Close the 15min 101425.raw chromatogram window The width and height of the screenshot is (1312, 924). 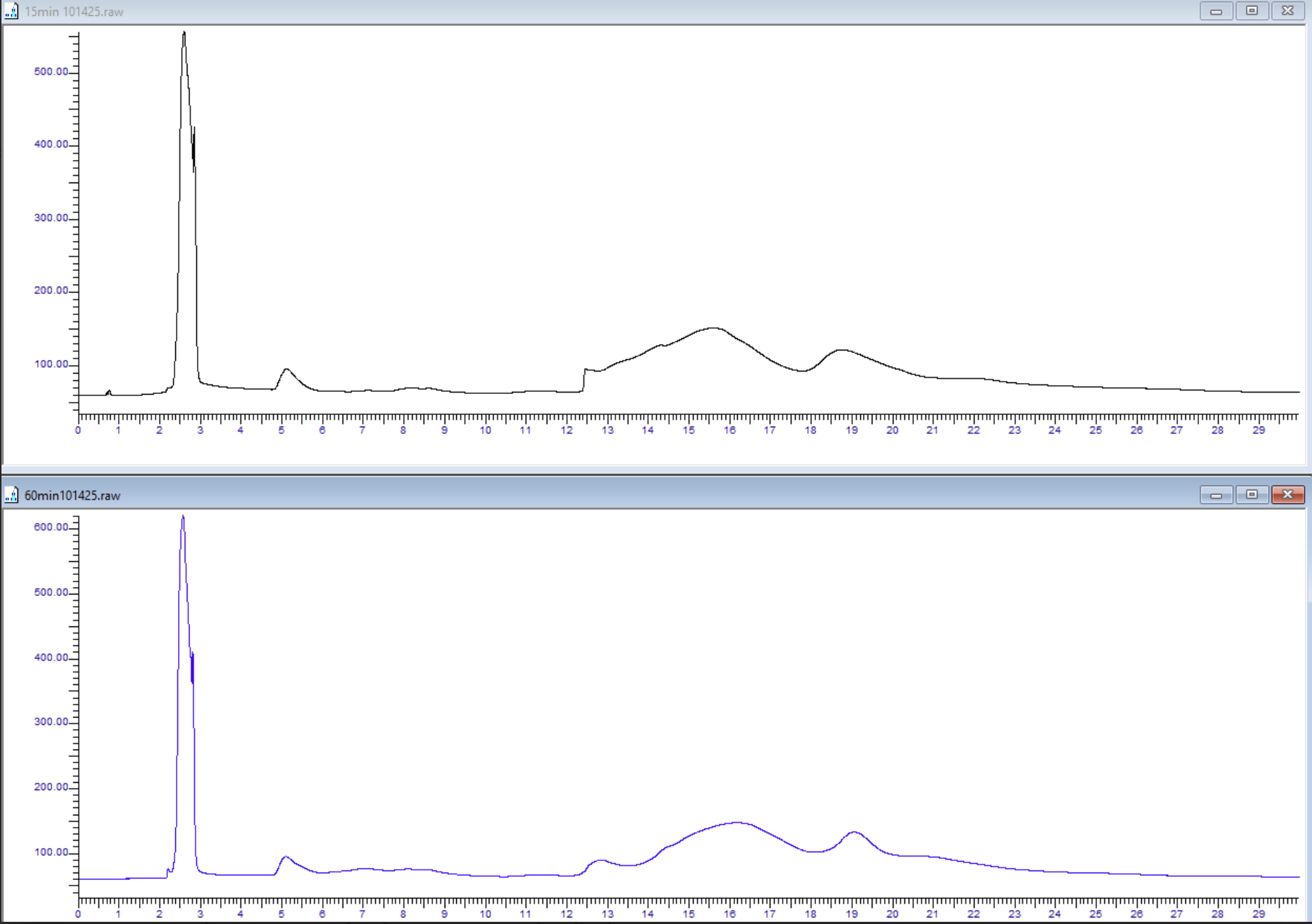1287,12
